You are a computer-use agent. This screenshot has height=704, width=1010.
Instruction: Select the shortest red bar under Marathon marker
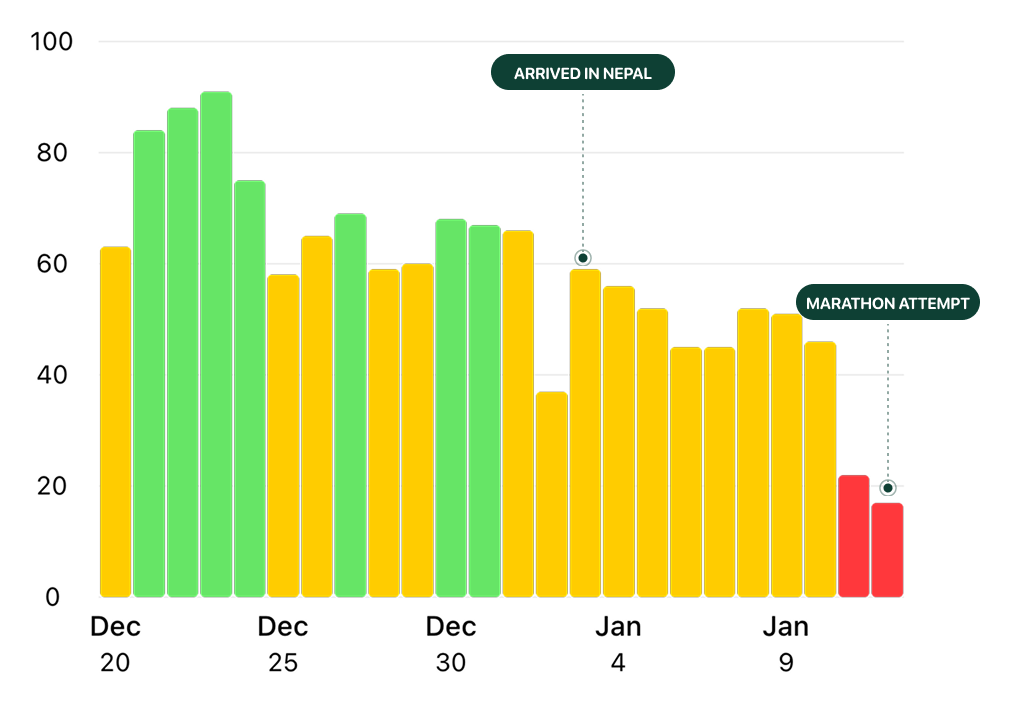888,550
